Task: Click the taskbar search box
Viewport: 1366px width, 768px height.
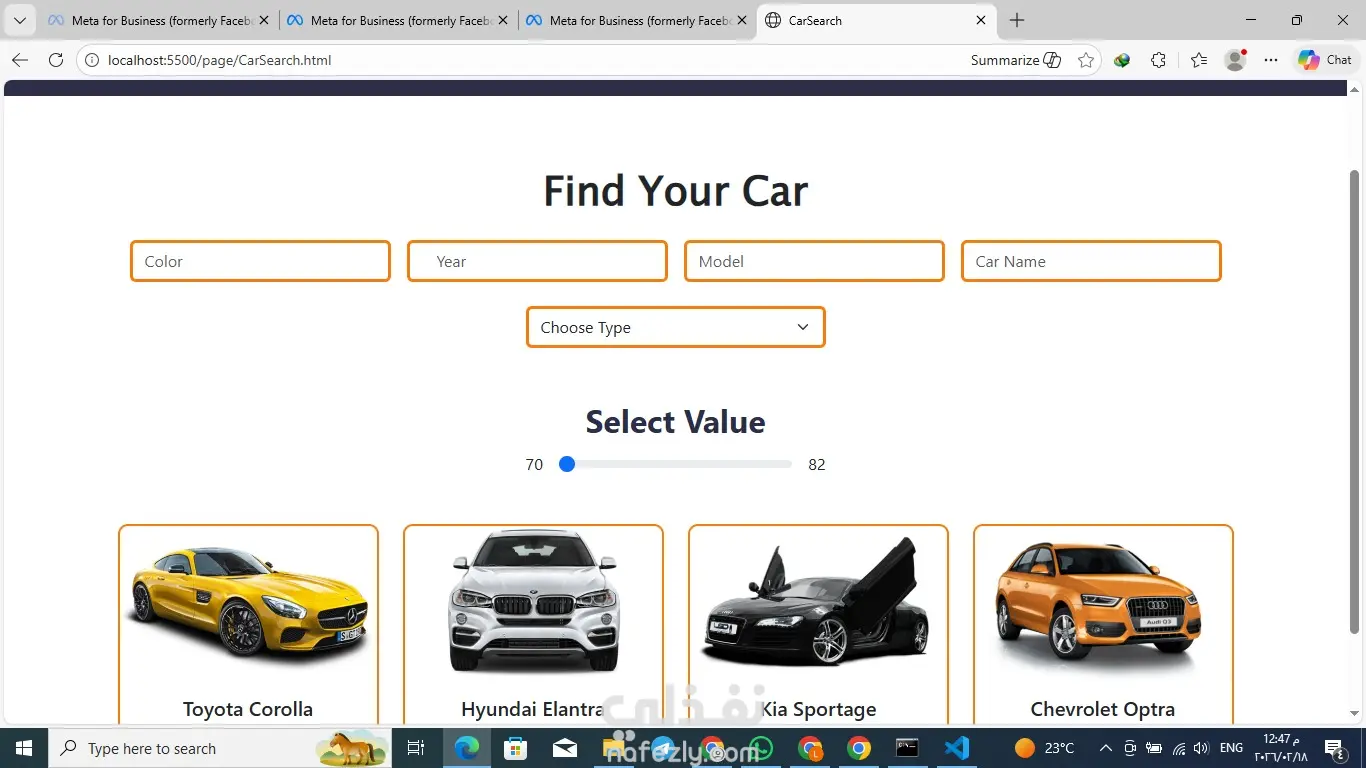Action: tap(220, 748)
